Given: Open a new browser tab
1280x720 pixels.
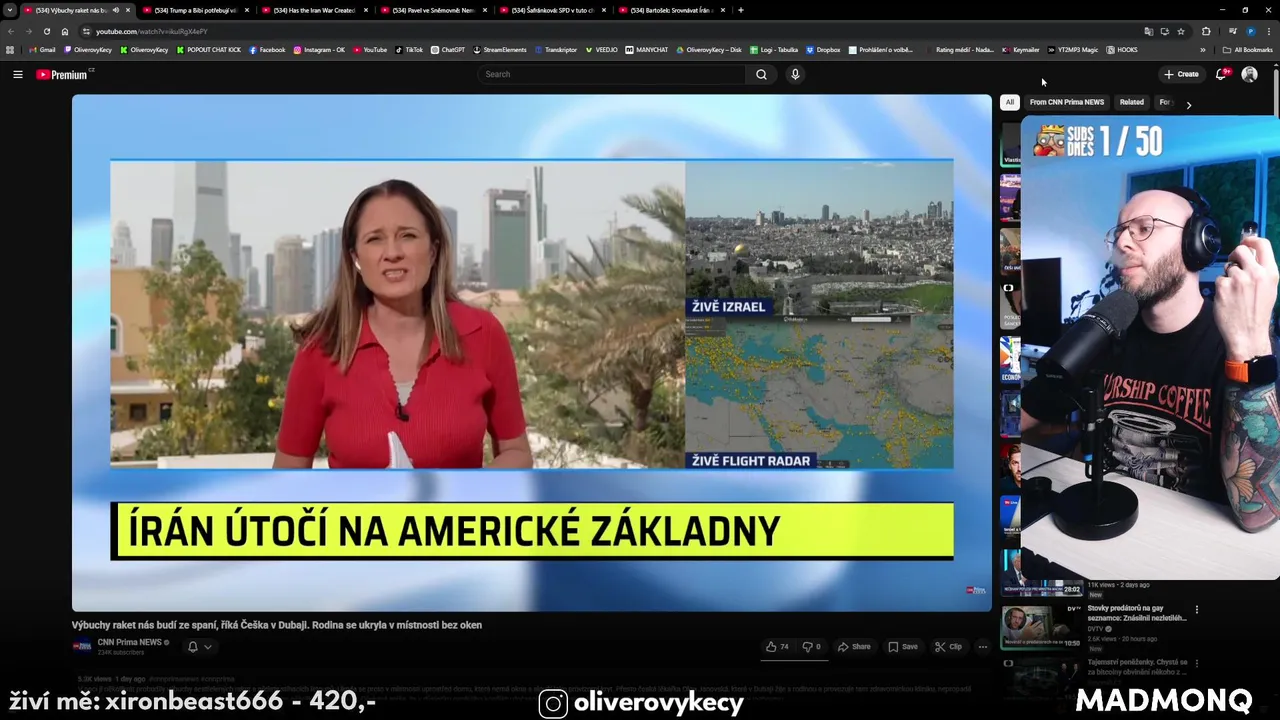Looking at the screenshot, I should [x=740, y=10].
